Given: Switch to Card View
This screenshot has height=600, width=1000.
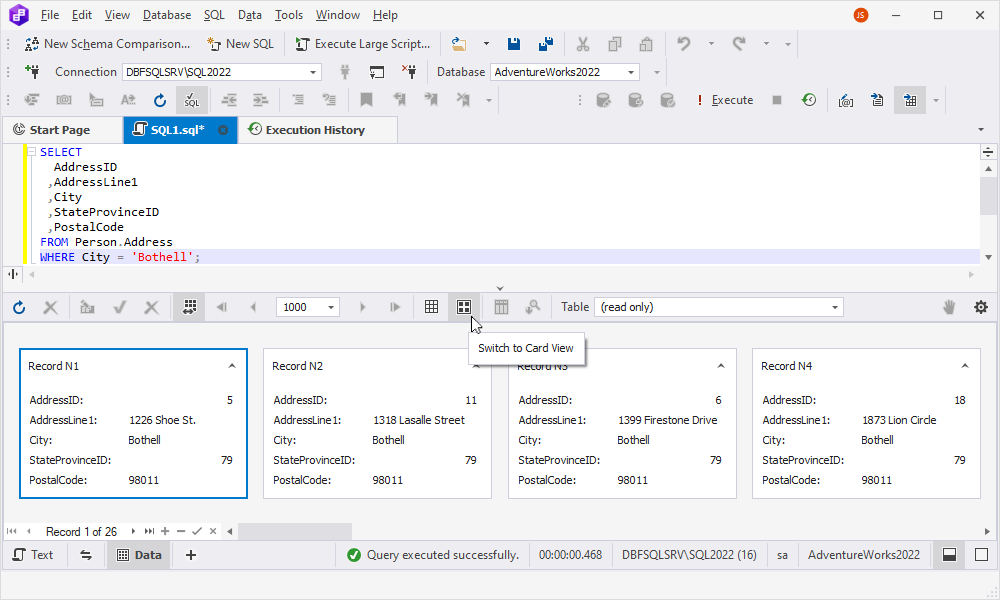Looking at the screenshot, I should coord(464,307).
